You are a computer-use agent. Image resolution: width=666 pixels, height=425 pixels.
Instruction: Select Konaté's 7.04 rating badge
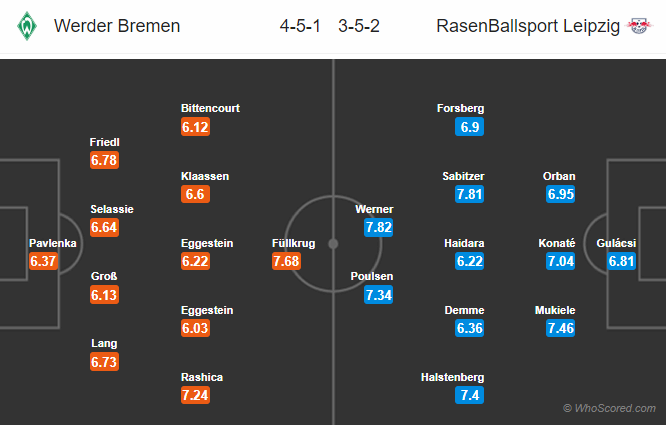point(561,262)
